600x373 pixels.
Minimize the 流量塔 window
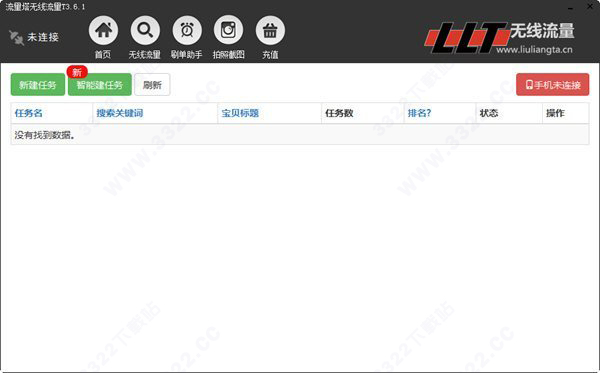[x=570, y=7]
